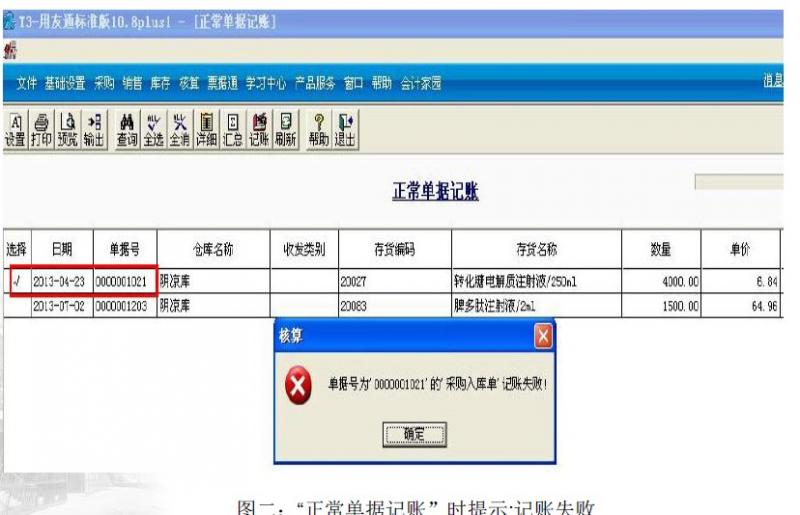
Task: Select inventory code 20027 cell
Action: [x=395, y=281]
